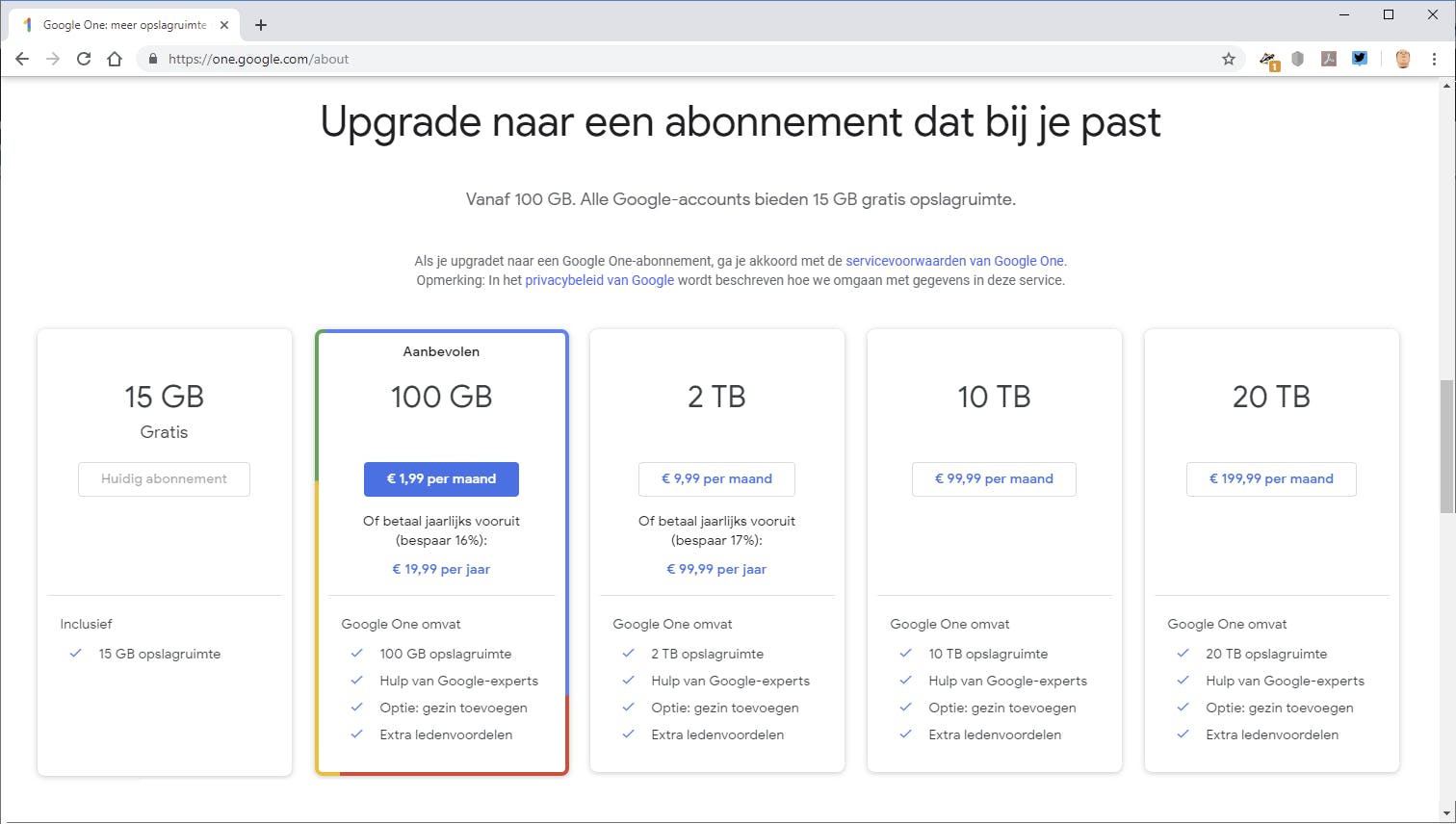Open the servicevoorwaarden van Google One link
This screenshot has width=1456, height=824.
tap(954, 261)
